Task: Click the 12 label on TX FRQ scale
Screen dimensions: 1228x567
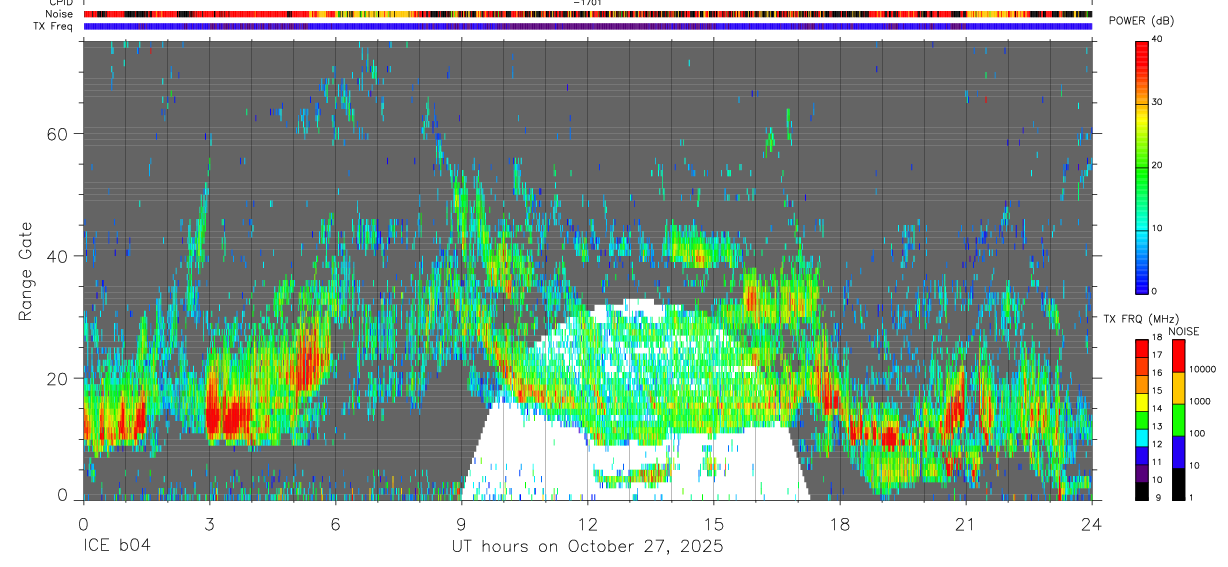Action: (1157, 444)
